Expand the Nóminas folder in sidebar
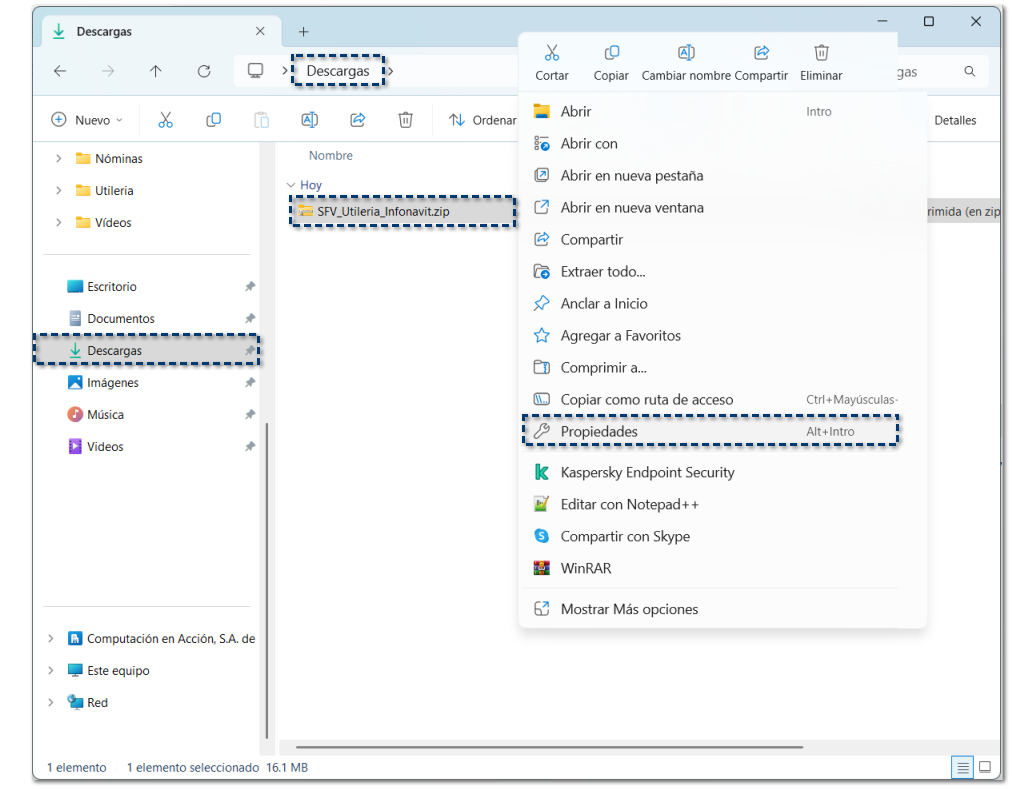This screenshot has width=1012, height=789. coord(58,159)
